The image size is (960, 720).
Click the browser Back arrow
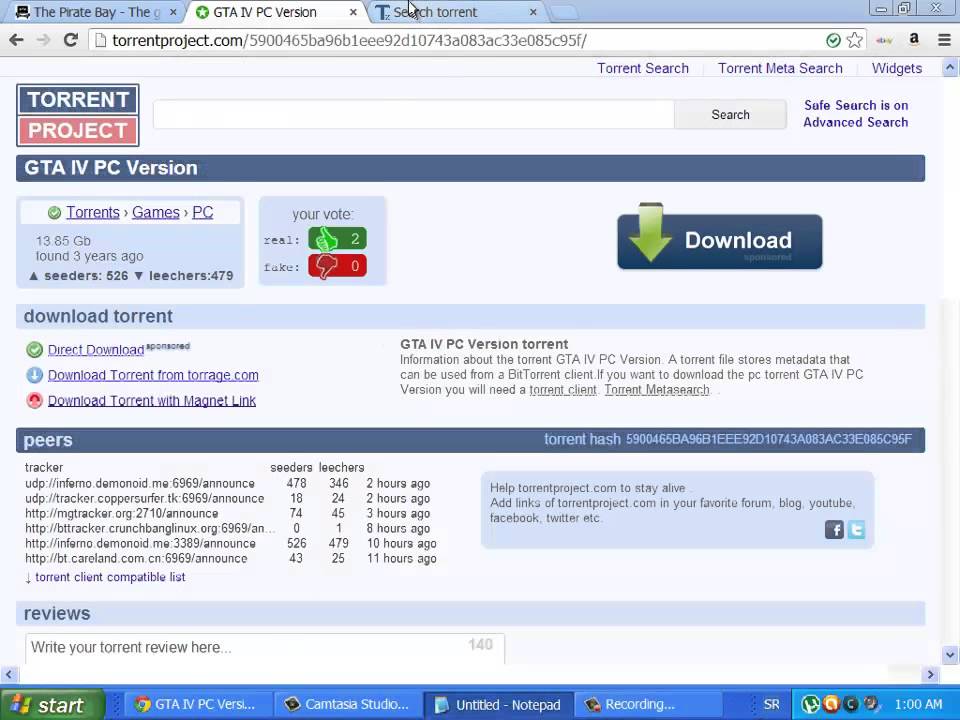click(x=17, y=40)
